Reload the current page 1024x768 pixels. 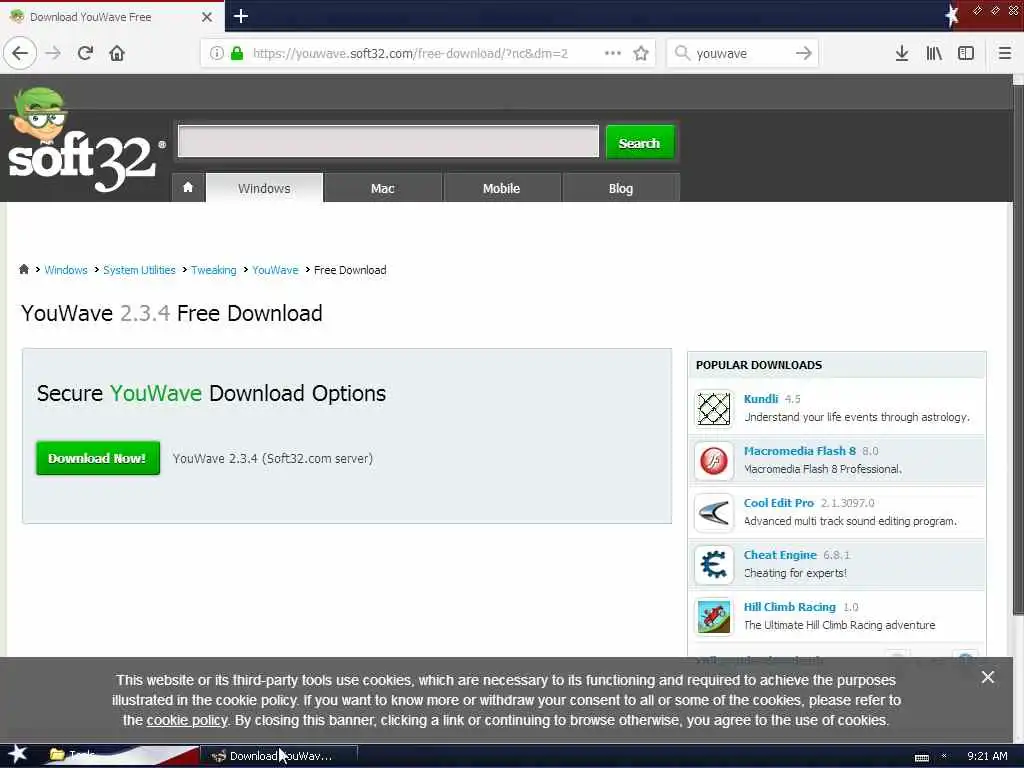click(x=85, y=53)
